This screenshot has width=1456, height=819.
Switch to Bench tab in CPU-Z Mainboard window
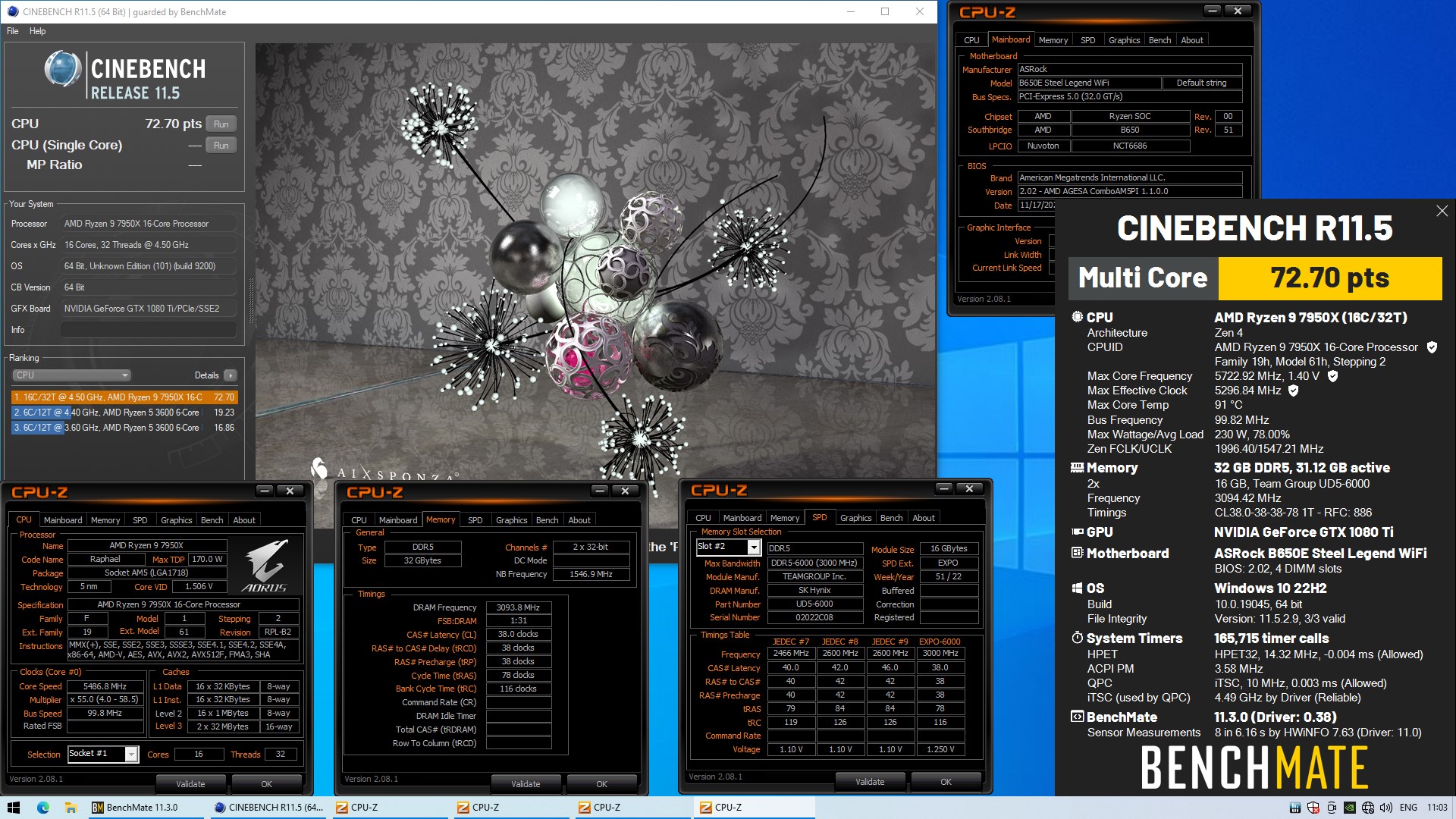pos(1159,40)
